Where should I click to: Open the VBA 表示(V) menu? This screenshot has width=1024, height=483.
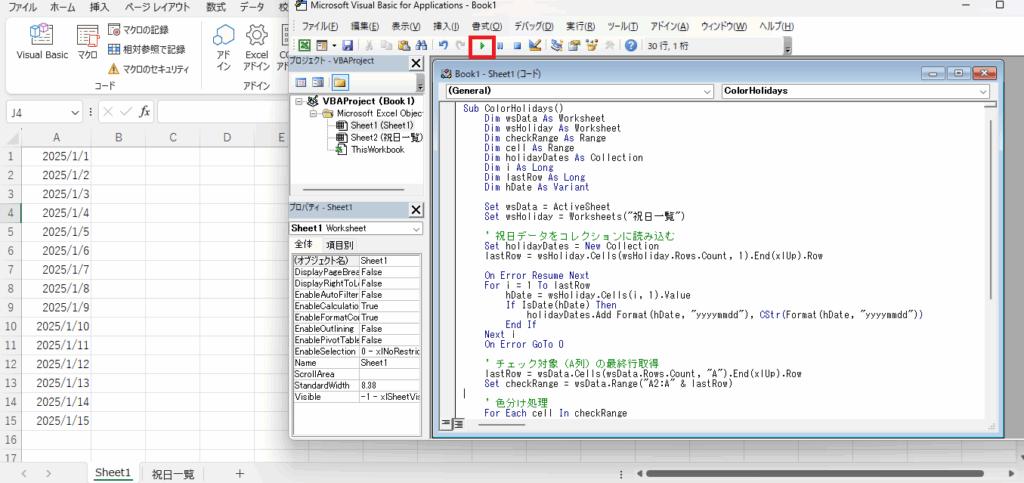(x=406, y=26)
